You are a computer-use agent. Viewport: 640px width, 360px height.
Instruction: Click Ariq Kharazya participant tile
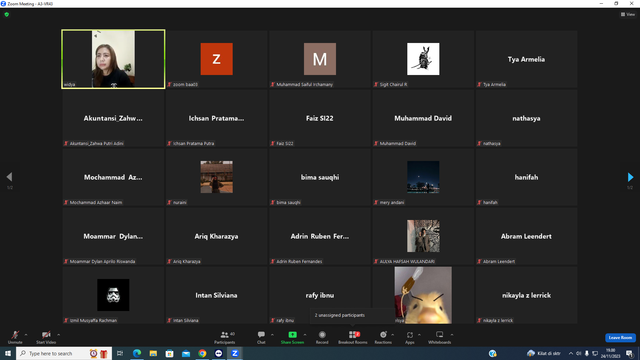pyautogui.click(x=216, y=236)
